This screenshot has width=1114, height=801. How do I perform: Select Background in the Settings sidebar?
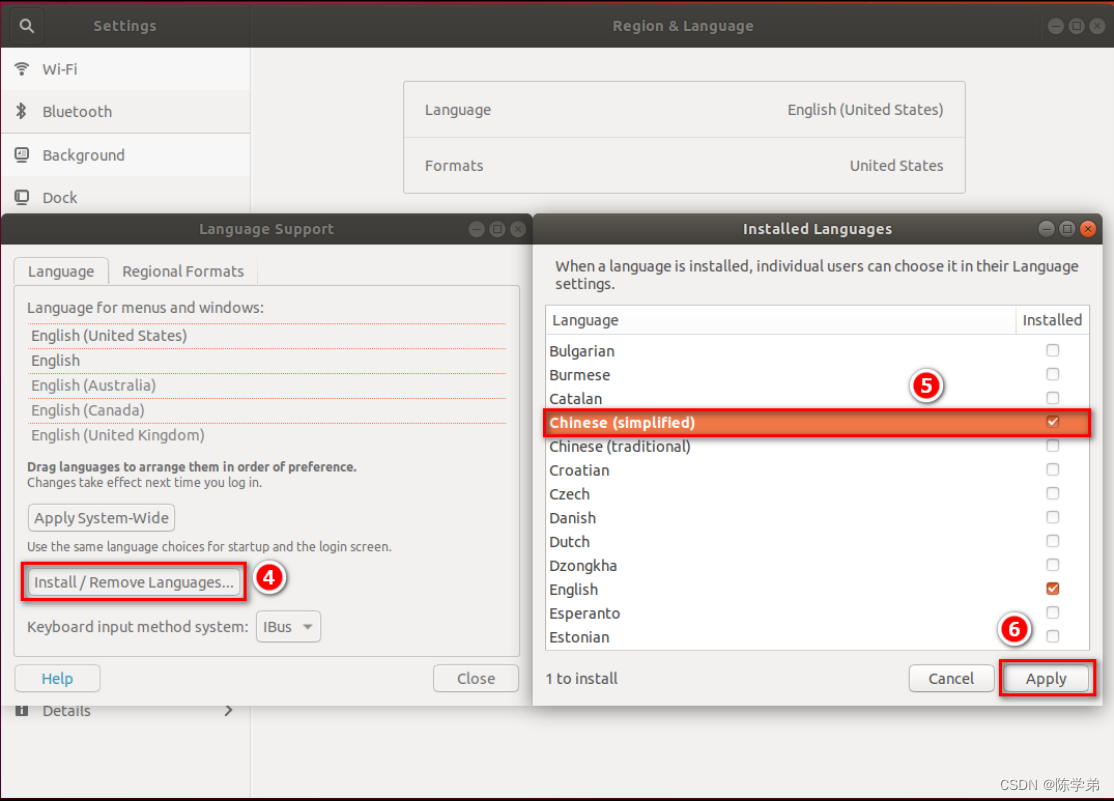pyautogui.click(x=125, y=155)
